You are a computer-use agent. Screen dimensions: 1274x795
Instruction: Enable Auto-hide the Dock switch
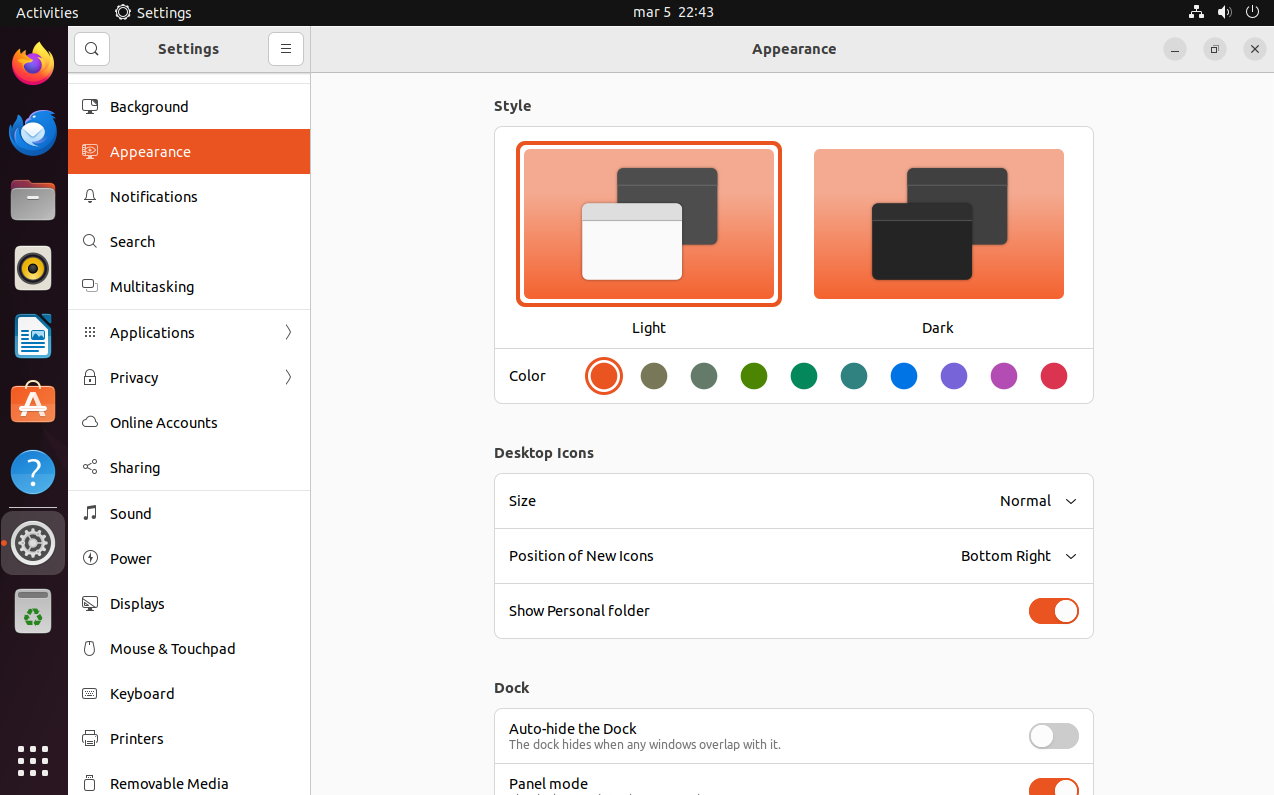[1053, 736]
